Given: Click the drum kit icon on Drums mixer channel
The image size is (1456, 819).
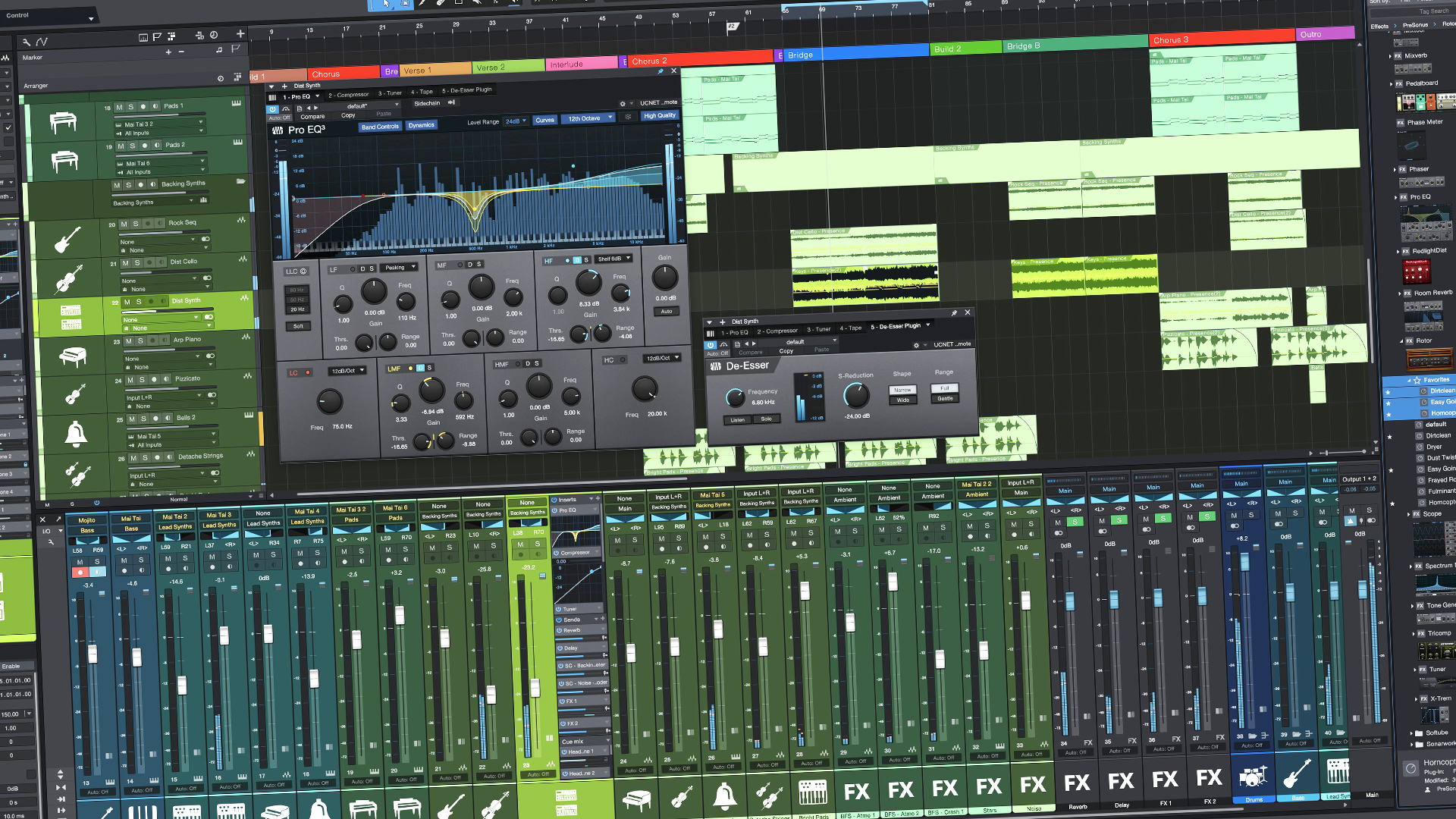Looking at the screenshot, I should pyautogui.click(x=1253, y=776).
